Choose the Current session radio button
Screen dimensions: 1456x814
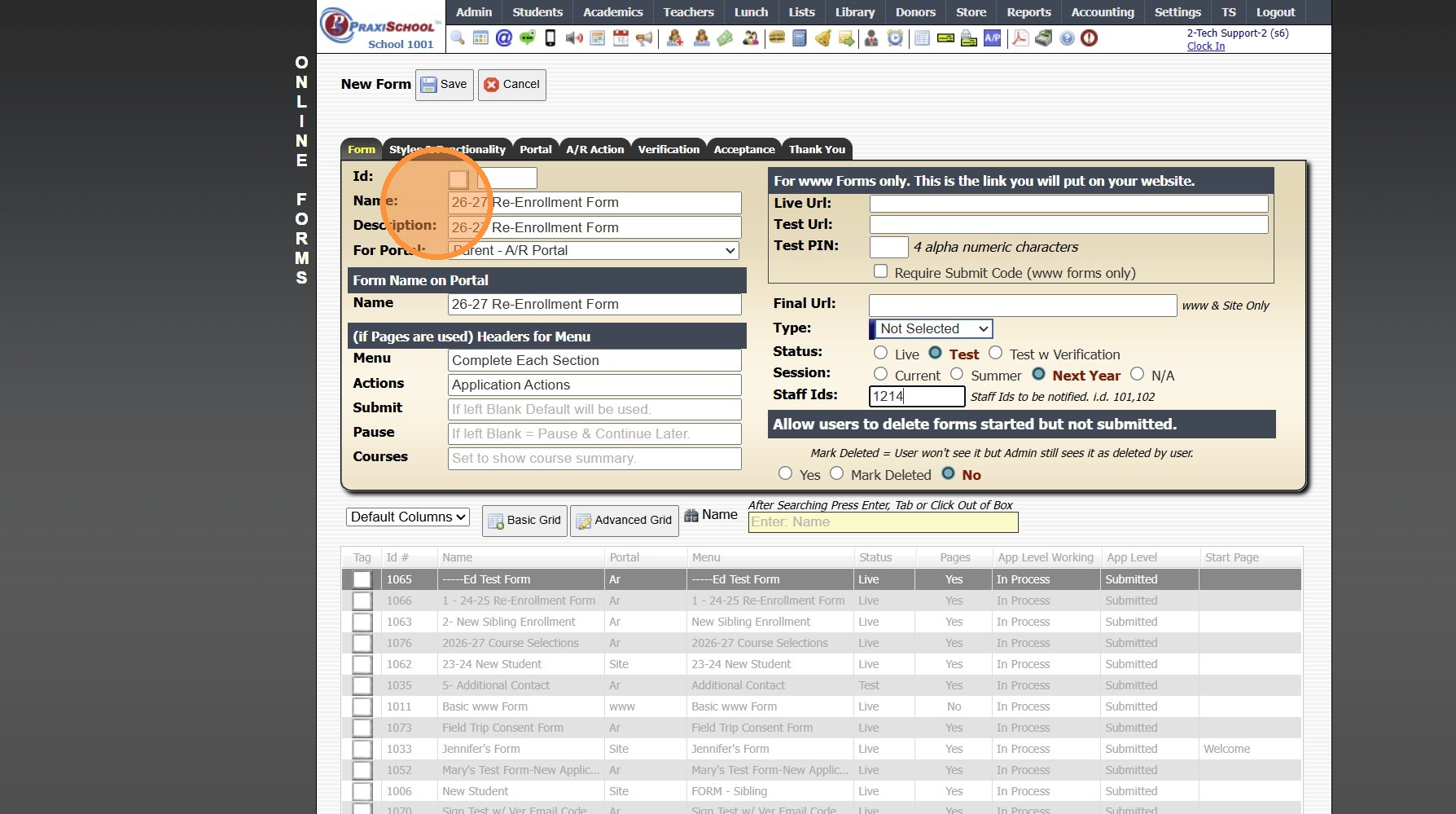[880, 374]
